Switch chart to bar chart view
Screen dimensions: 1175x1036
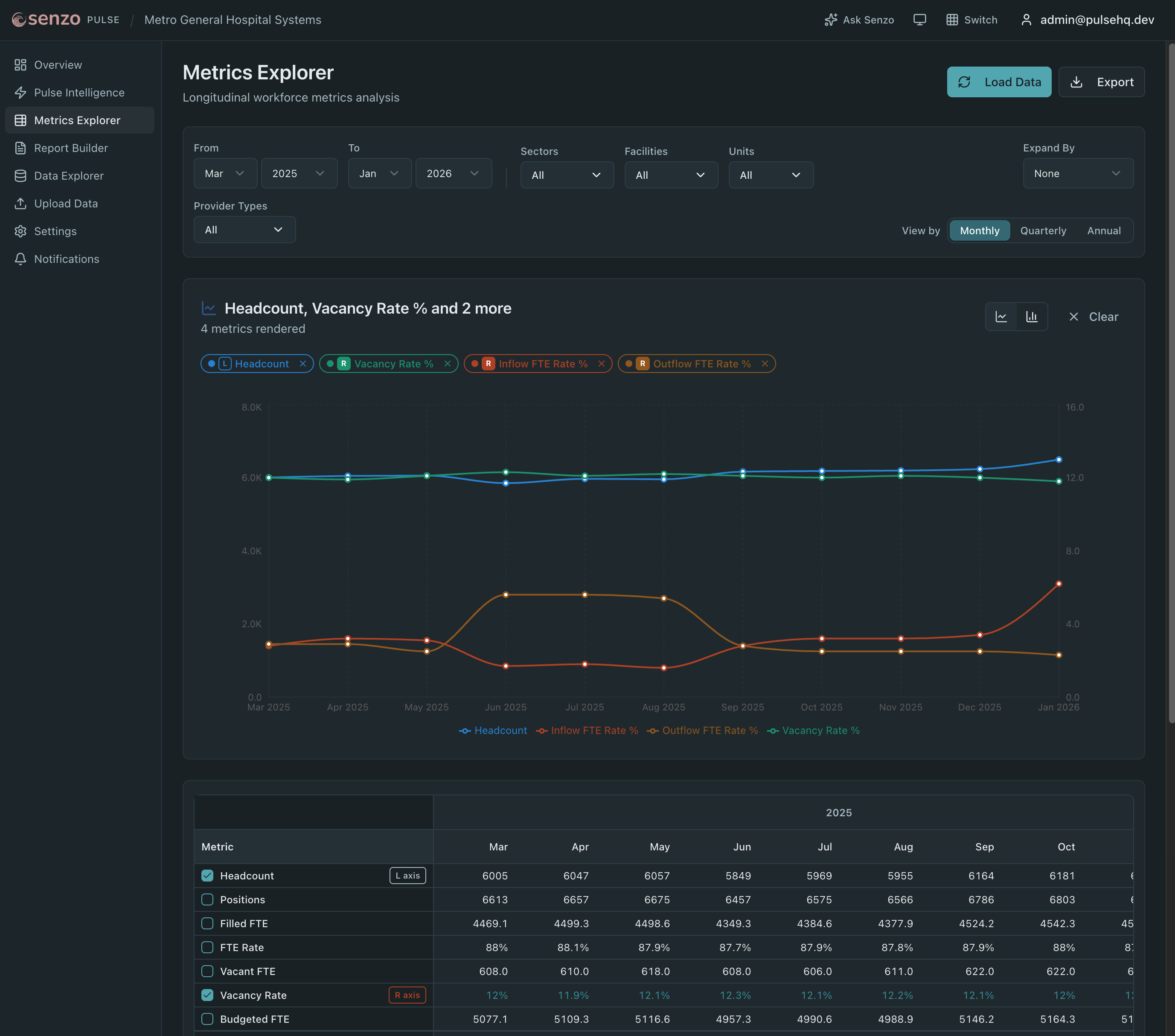pyautogui.click(x=1031, y=316)
